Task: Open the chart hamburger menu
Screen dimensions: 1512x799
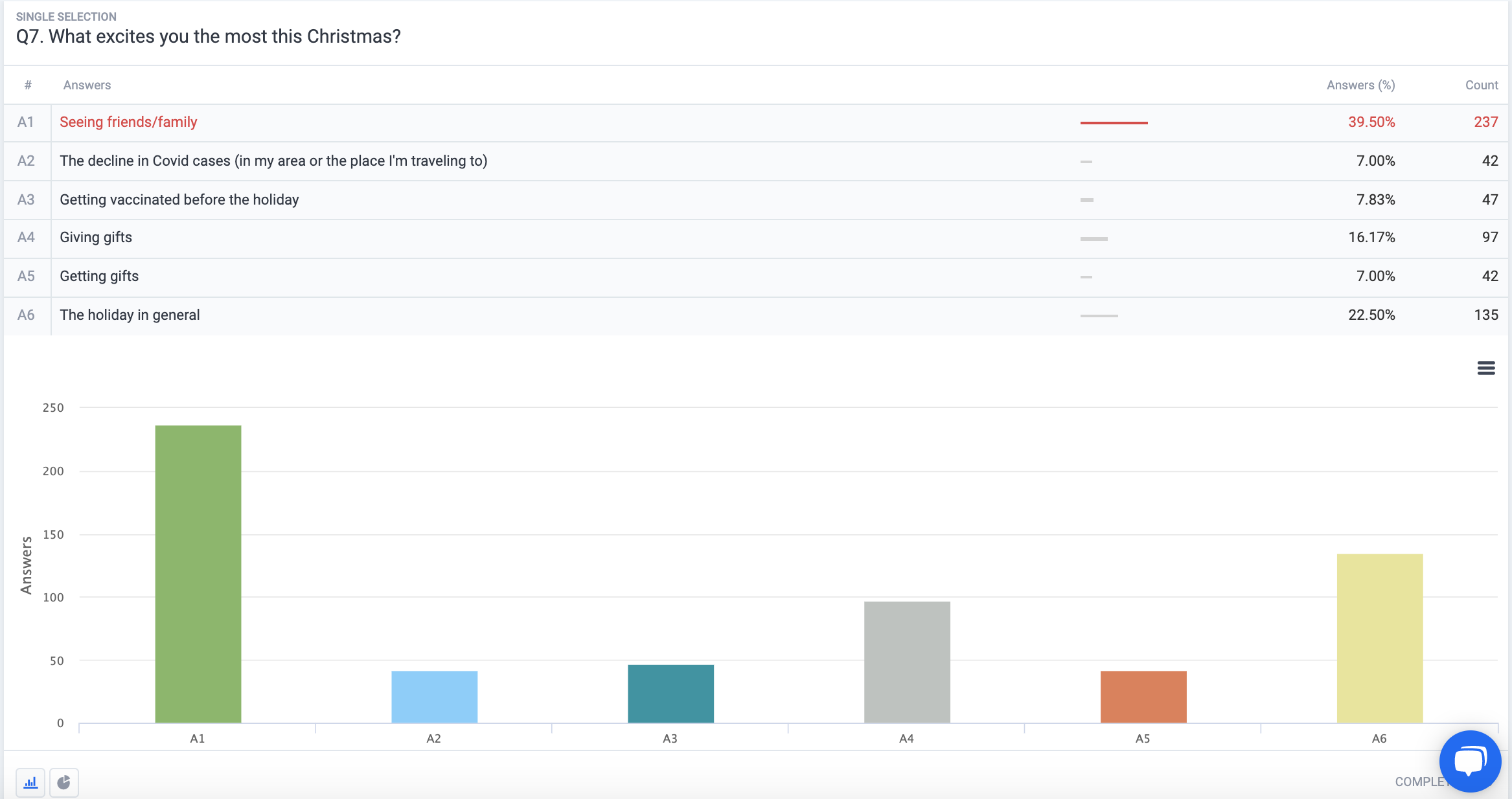Action: point(1485,368)
